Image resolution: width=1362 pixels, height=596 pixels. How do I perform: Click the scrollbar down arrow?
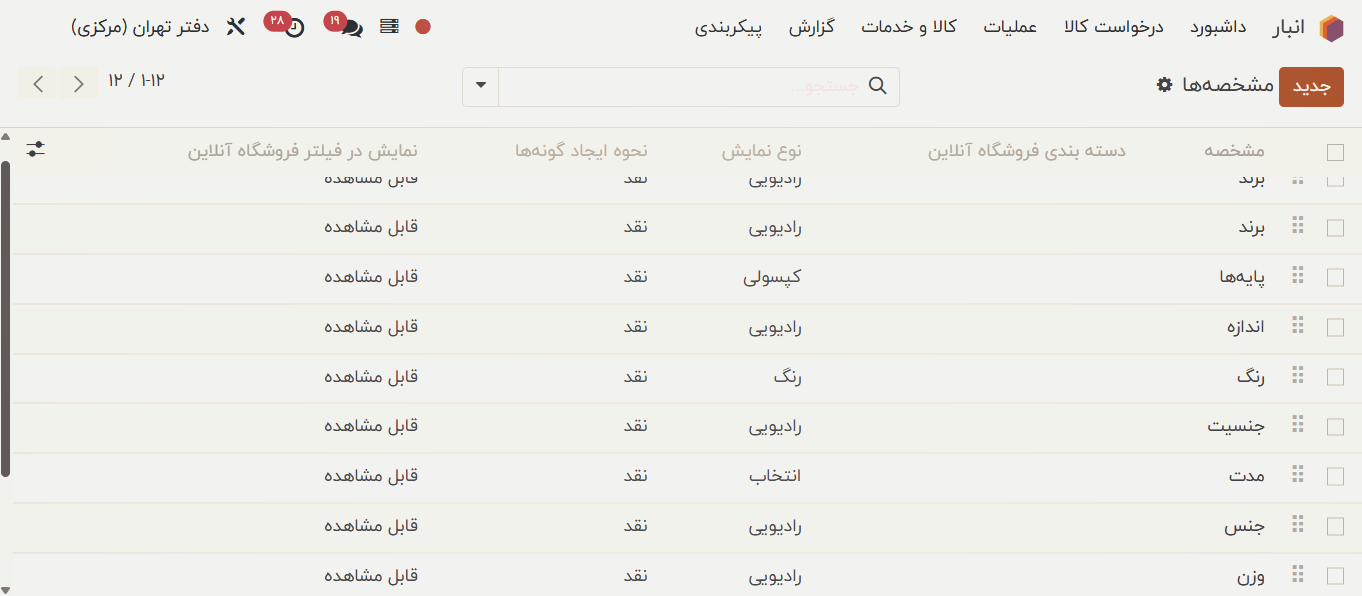pyautogui.click(x=5, y=589)
